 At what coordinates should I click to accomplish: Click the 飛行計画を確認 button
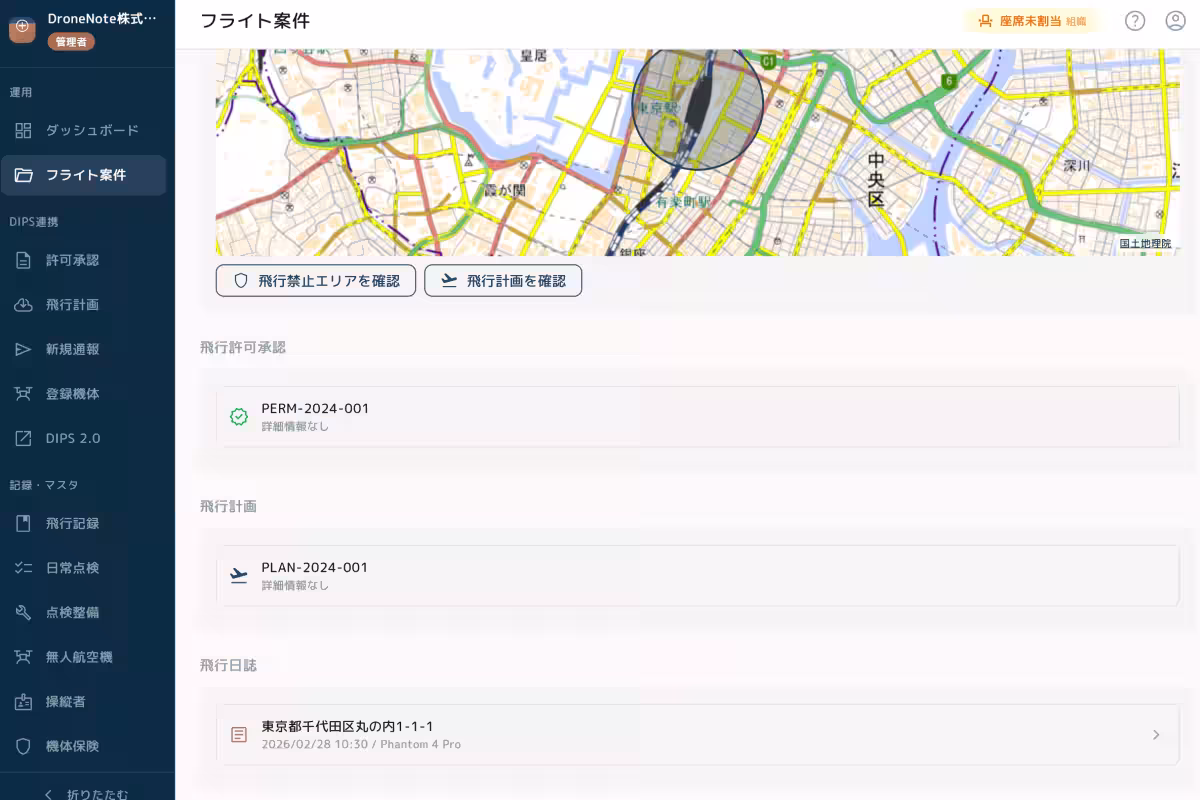click(503, 281)
